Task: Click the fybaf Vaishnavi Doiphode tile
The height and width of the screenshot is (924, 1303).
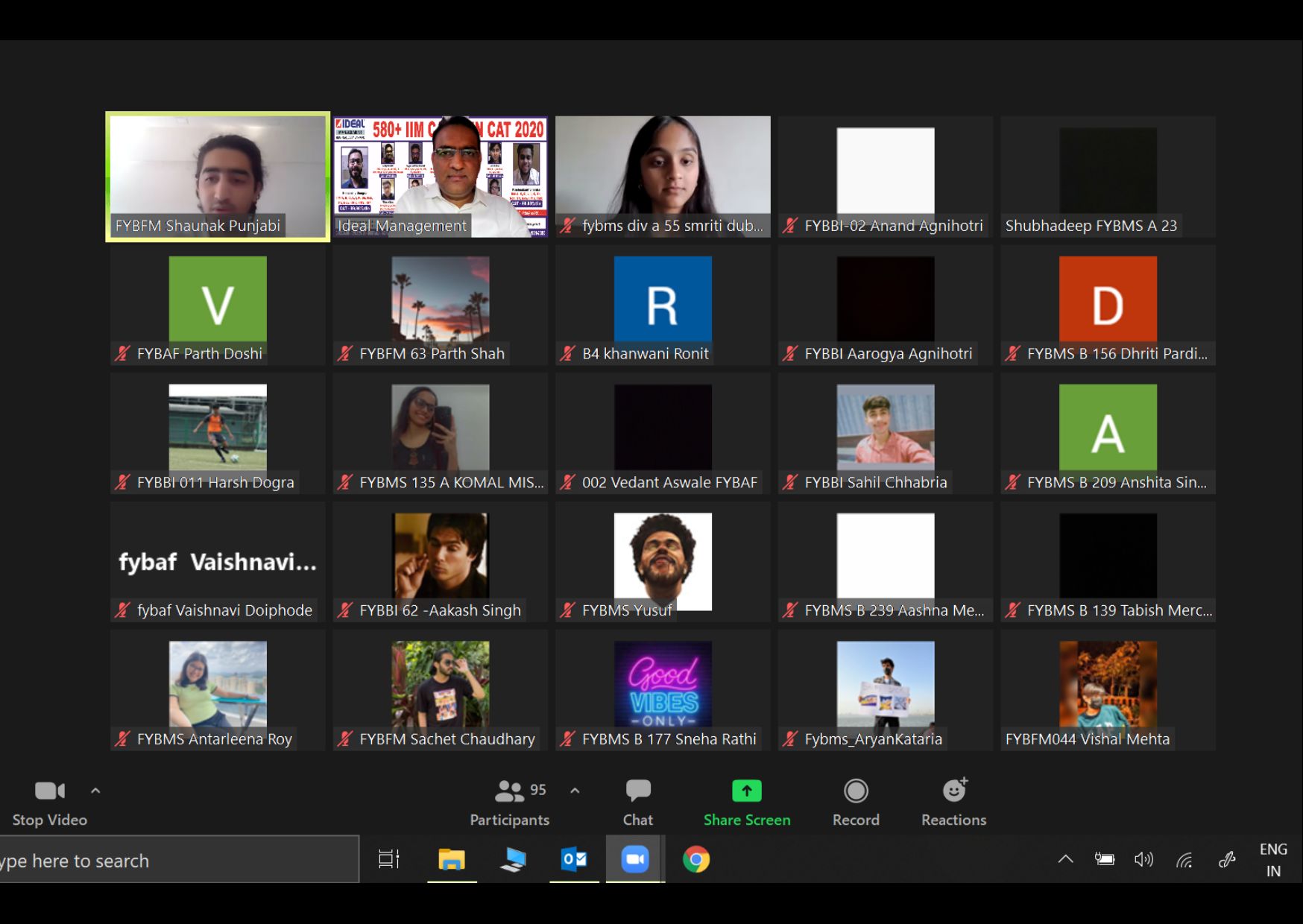Action: pyautogui.click(x=218, y=562)
